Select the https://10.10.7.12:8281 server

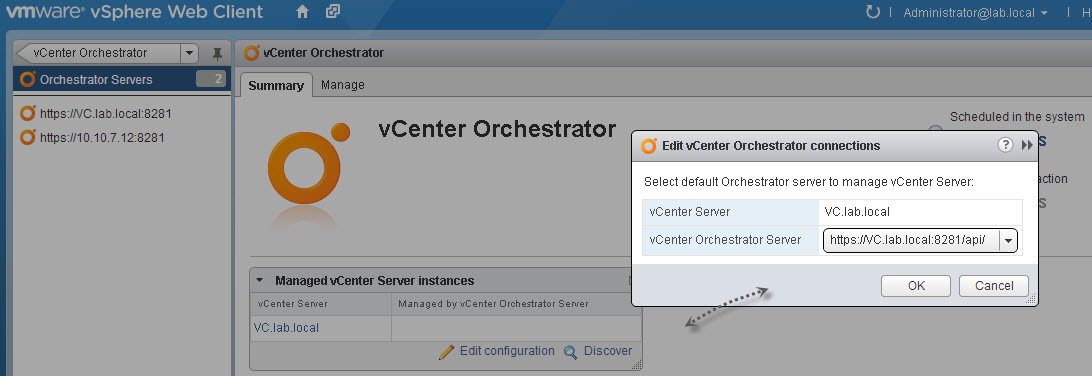click(x=102, y=137)
